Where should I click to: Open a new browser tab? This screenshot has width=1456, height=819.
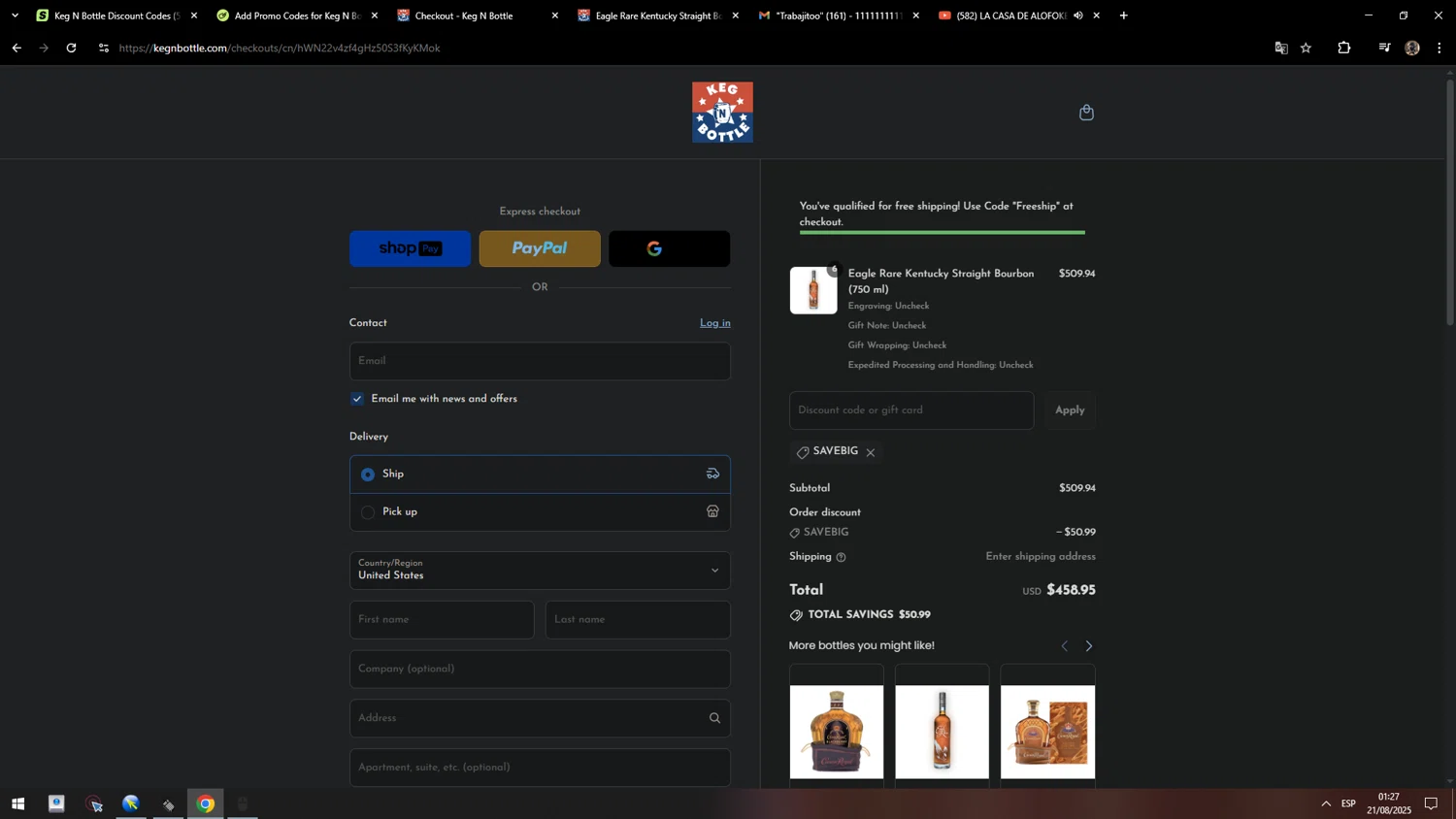[x=1123, y=16]
